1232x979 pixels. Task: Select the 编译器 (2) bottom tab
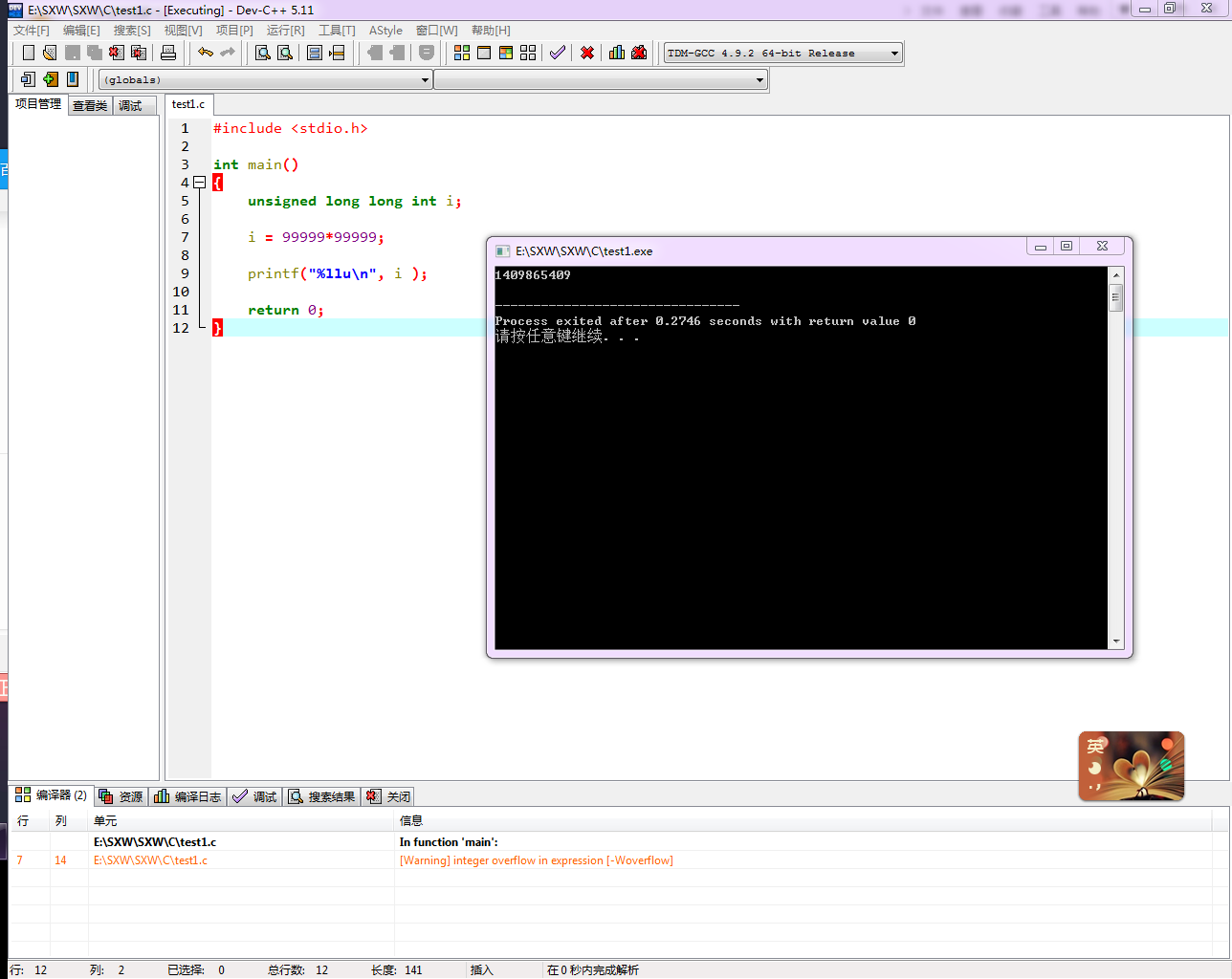(52, 795)
